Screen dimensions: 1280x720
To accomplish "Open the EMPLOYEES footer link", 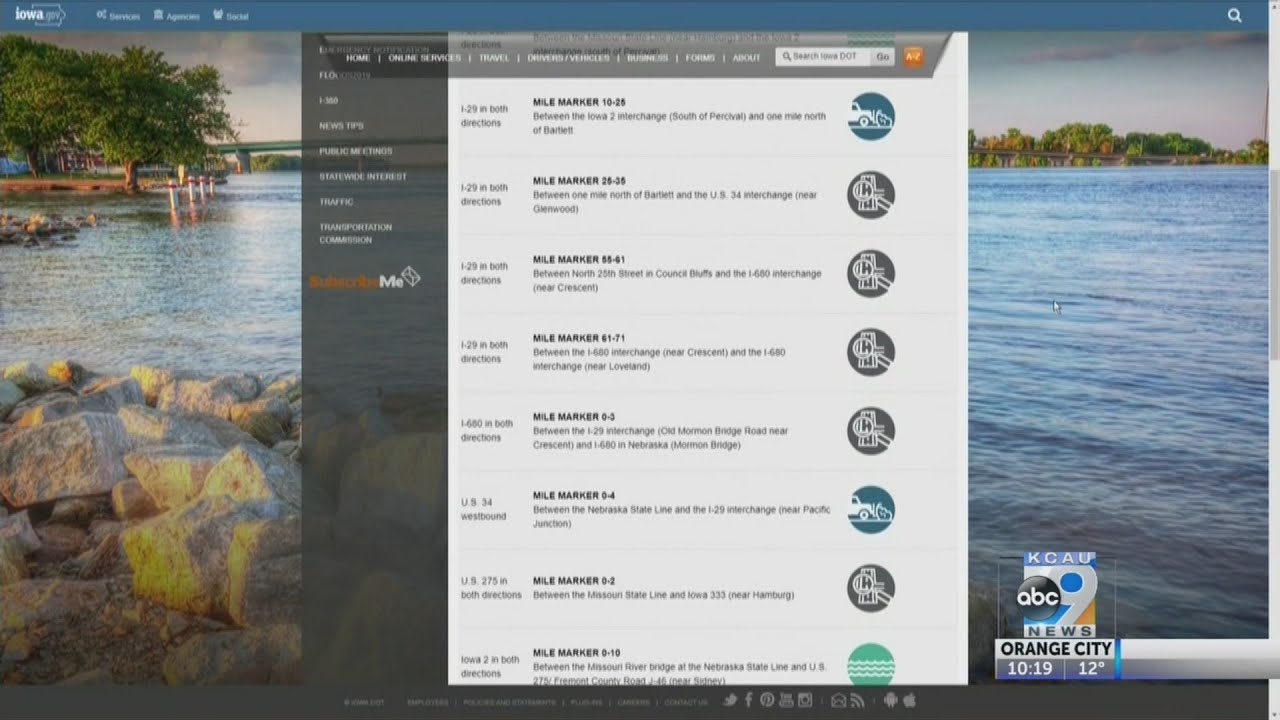I will pos(428,703).
